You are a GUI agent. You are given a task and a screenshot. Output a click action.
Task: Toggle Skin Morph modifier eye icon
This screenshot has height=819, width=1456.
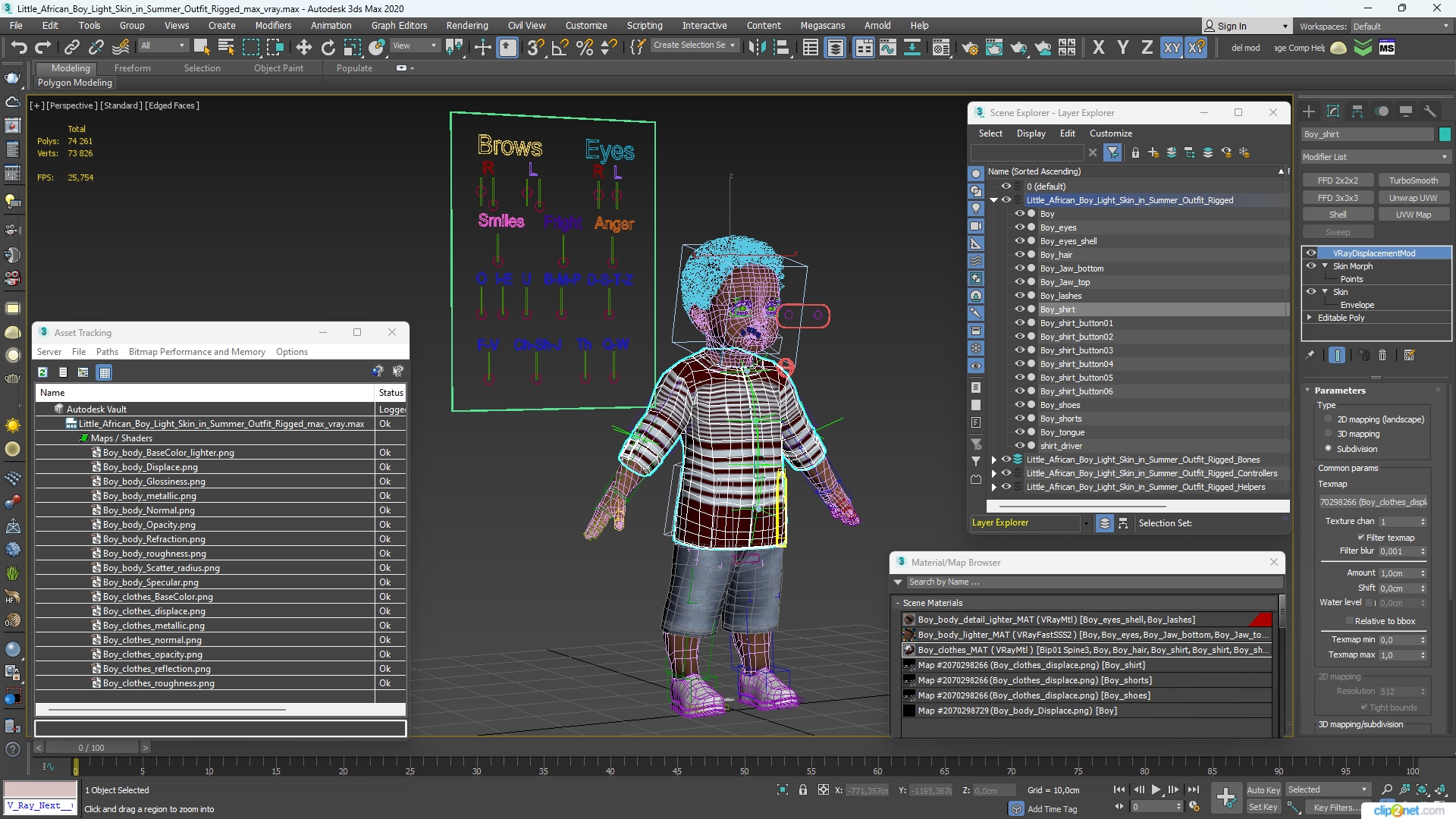1311,266
